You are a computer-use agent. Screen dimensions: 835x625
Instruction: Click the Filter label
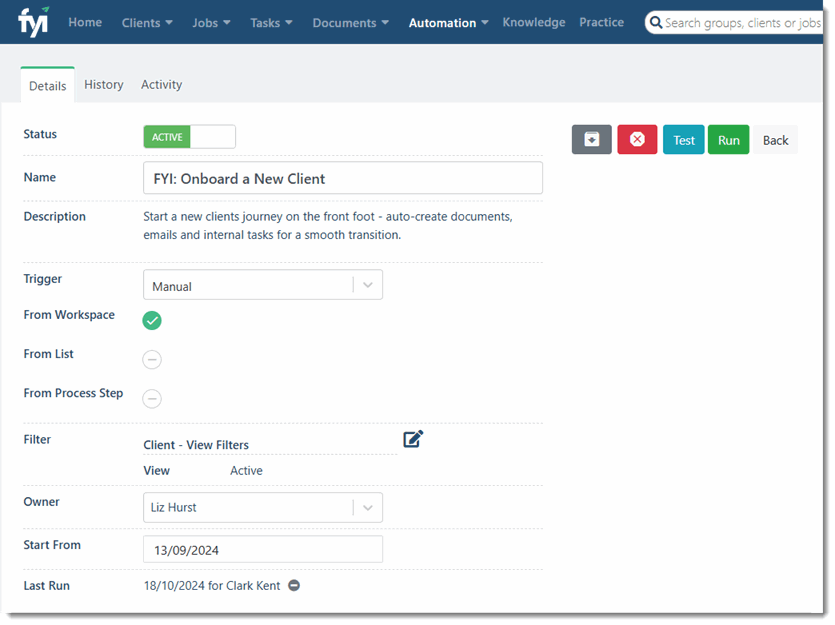tap(37, 440)
